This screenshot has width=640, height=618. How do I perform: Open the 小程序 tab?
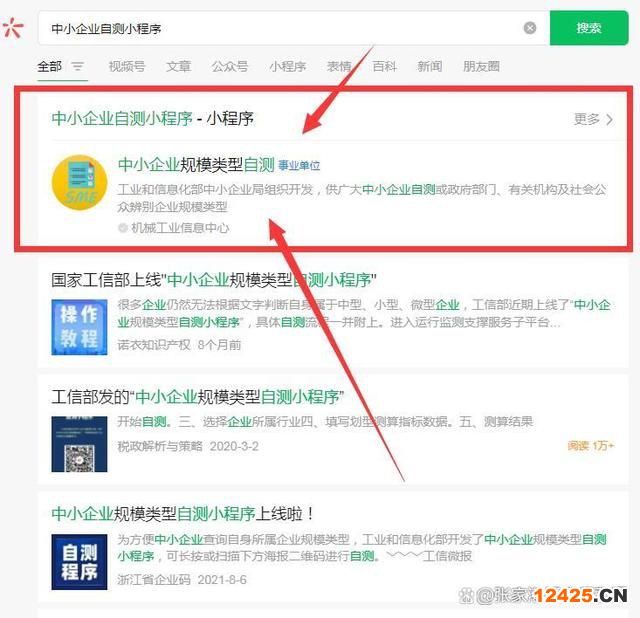(288, 66)
